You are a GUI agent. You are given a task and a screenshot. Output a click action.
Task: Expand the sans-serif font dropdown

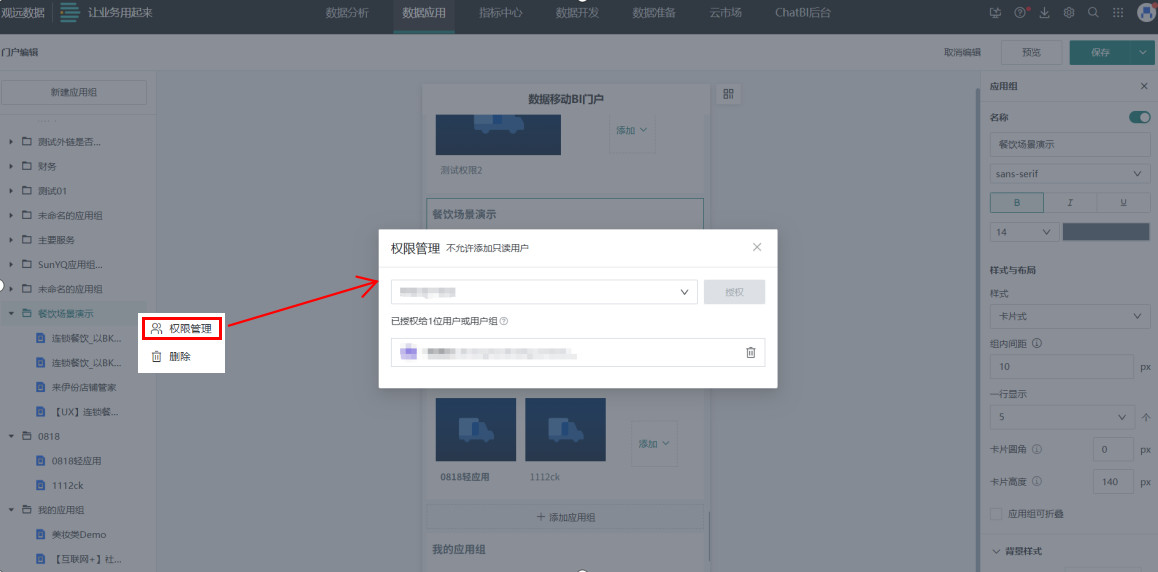(1069, 174)
